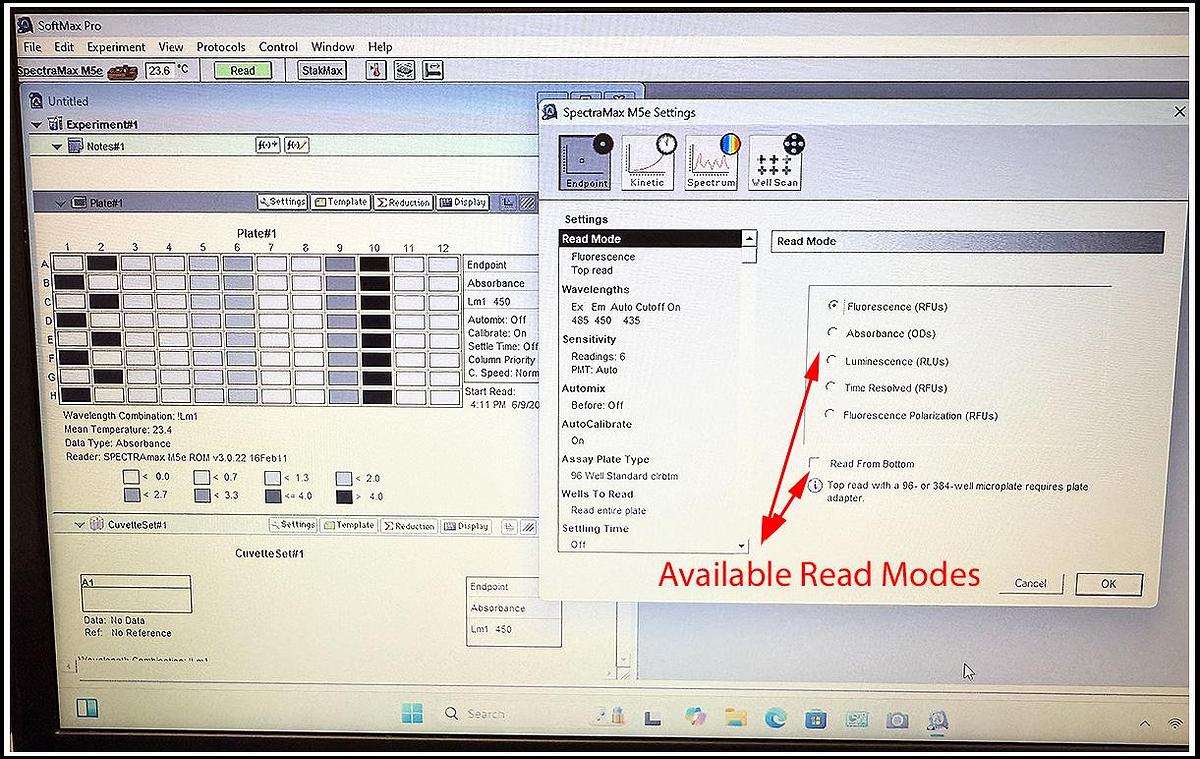Open the Protocols menu

pyautogui.click(x=220, y=47)
